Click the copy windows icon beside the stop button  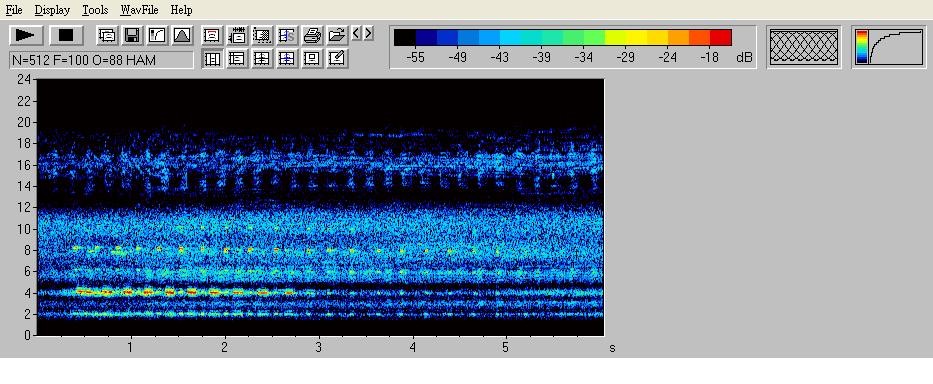point(107,35)
